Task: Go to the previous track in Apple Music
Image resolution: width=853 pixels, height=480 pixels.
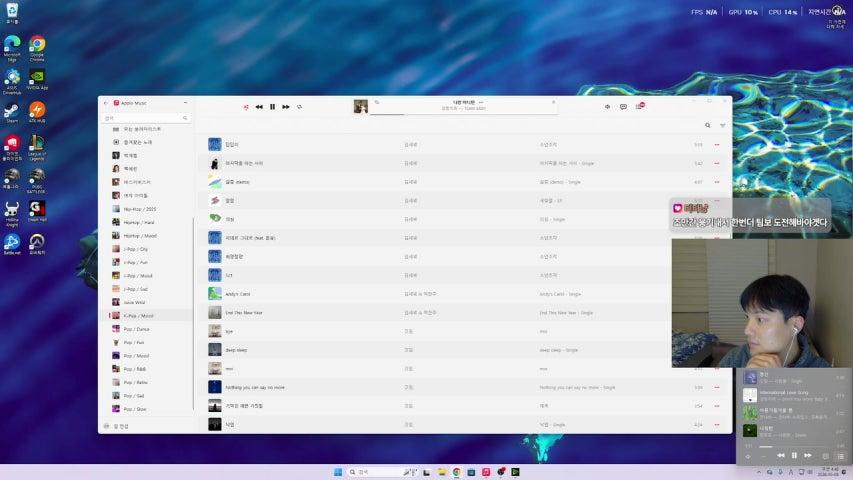Action: coord(259,106)
